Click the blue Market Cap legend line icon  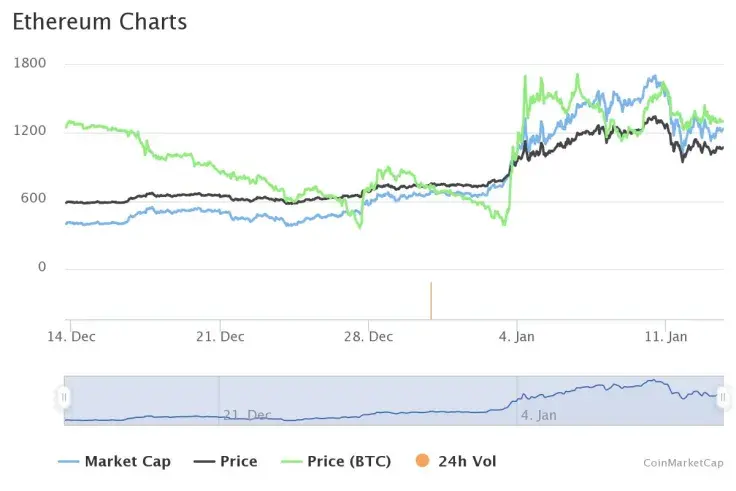click(x=68, y=462)
